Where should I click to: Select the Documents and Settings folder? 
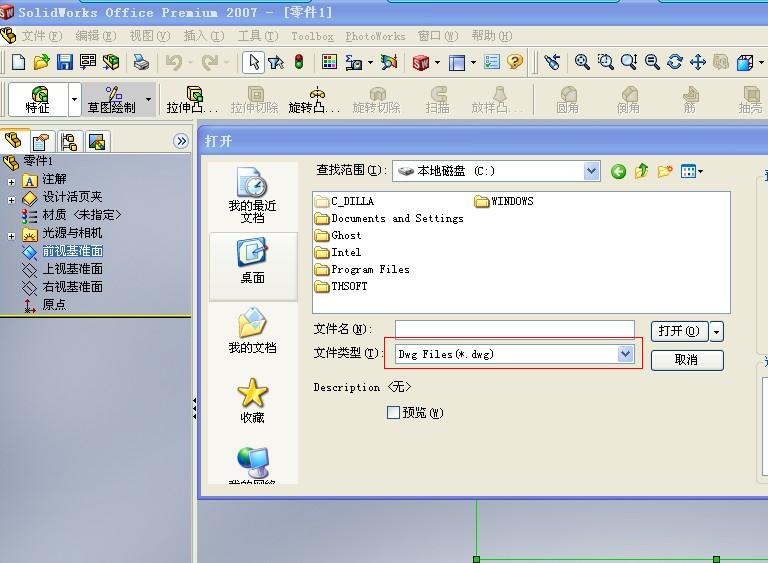pyautogui.click(x=389, y=219)
